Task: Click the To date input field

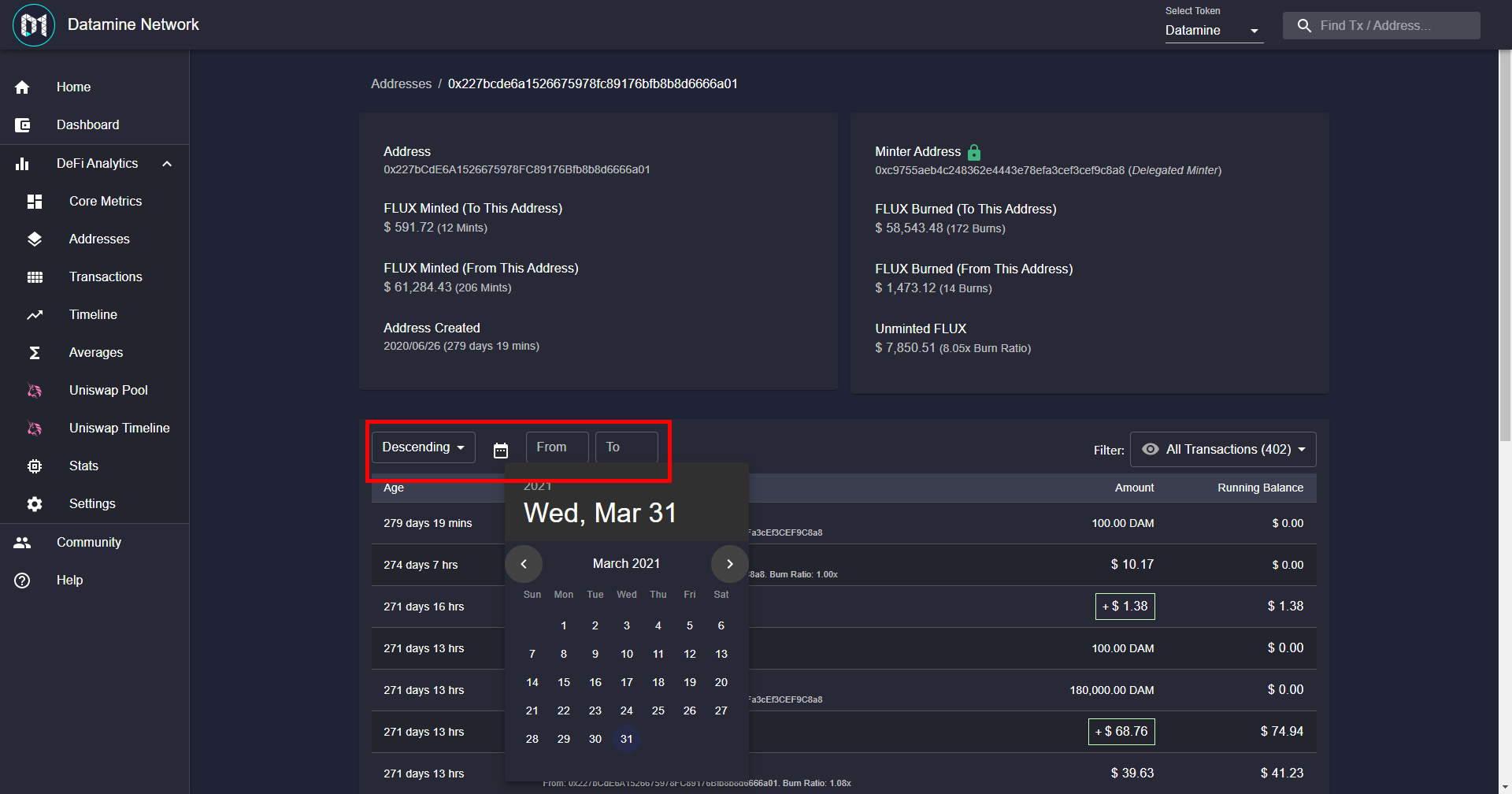Action: click(x=627, y=447)
